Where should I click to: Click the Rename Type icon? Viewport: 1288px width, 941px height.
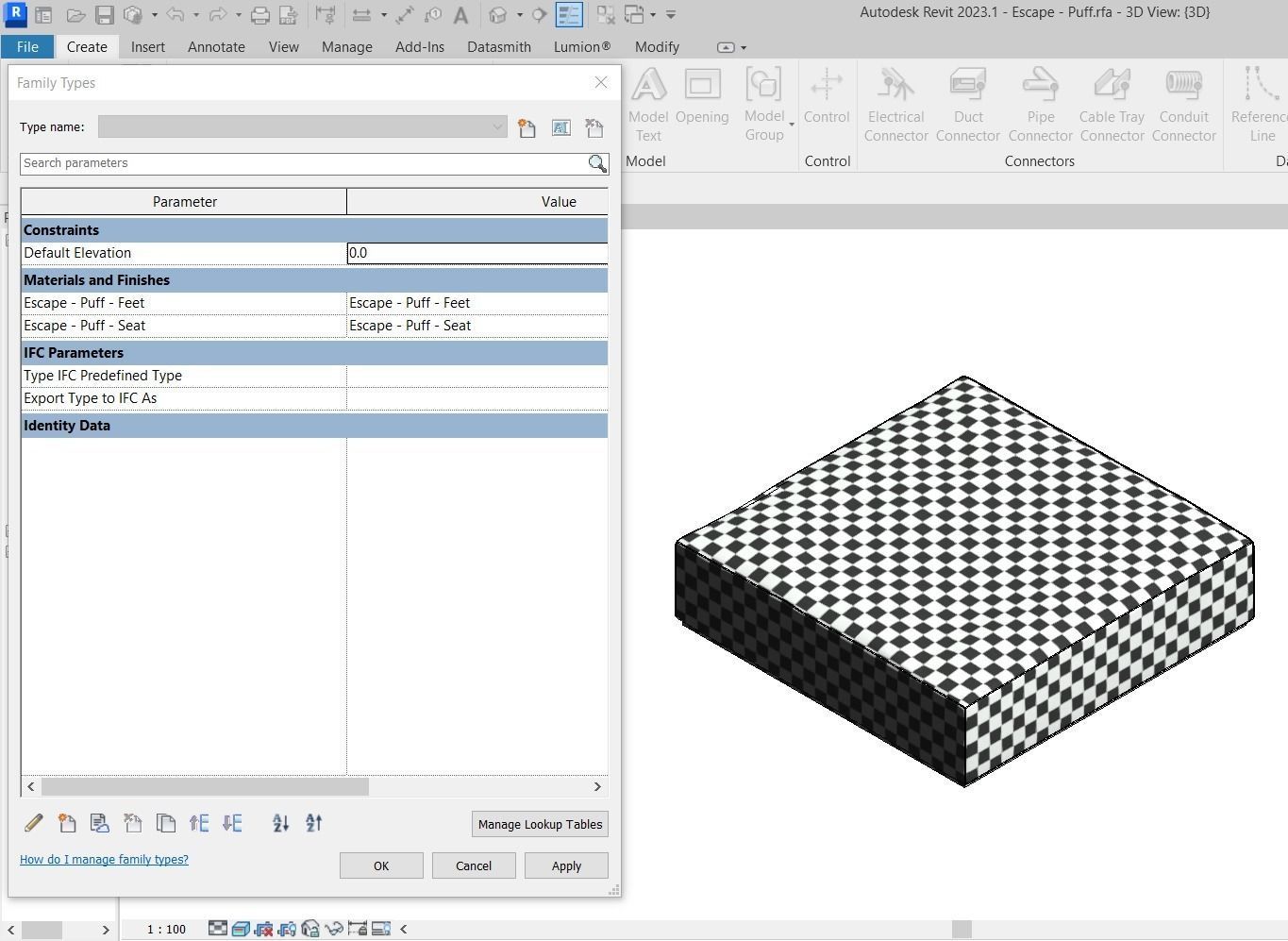point(560,127)
